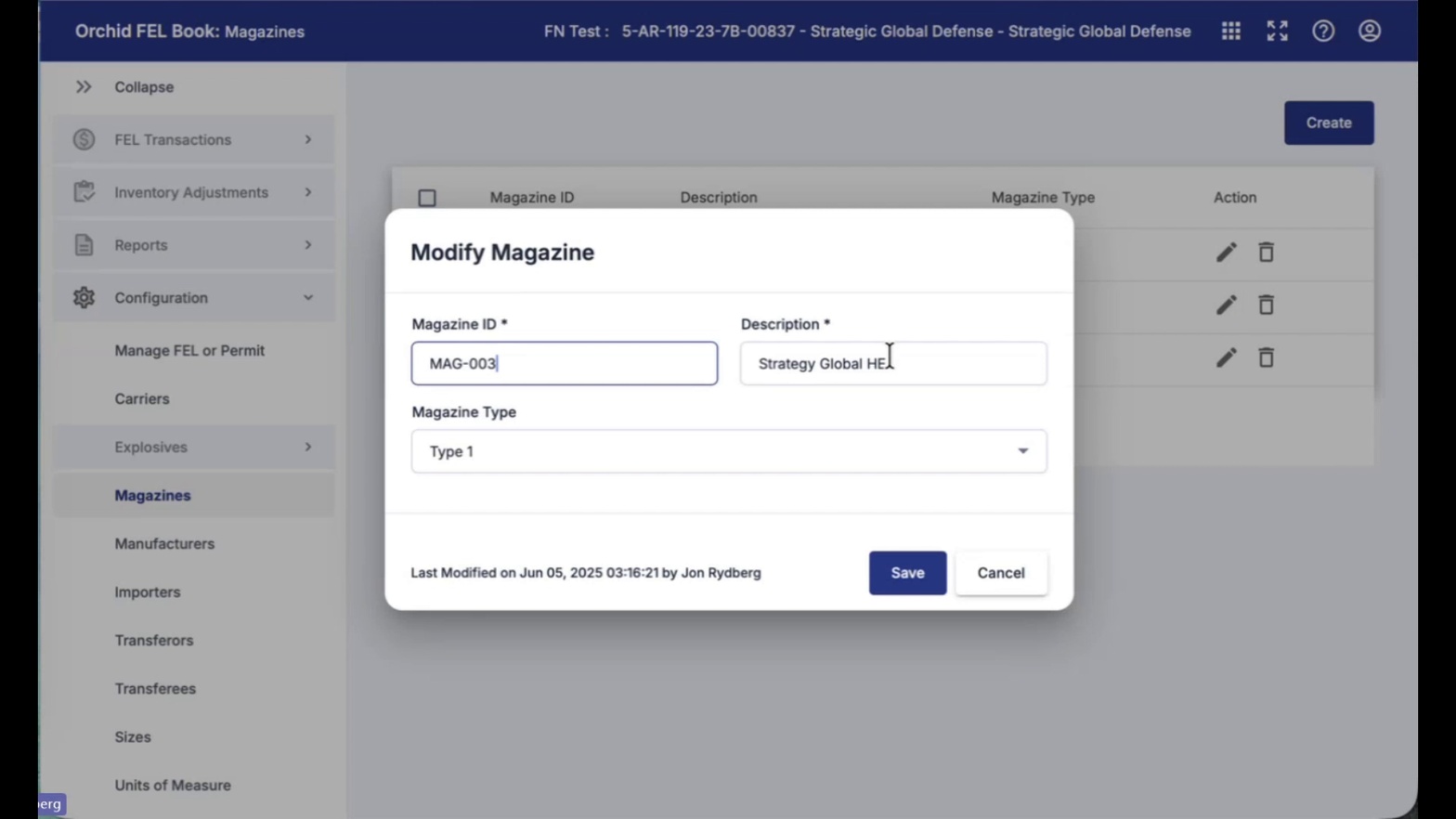The width and height of the screenshot is (1456, 819).
Task: Open the help question mark icon
Action: tap(1323, 31)
